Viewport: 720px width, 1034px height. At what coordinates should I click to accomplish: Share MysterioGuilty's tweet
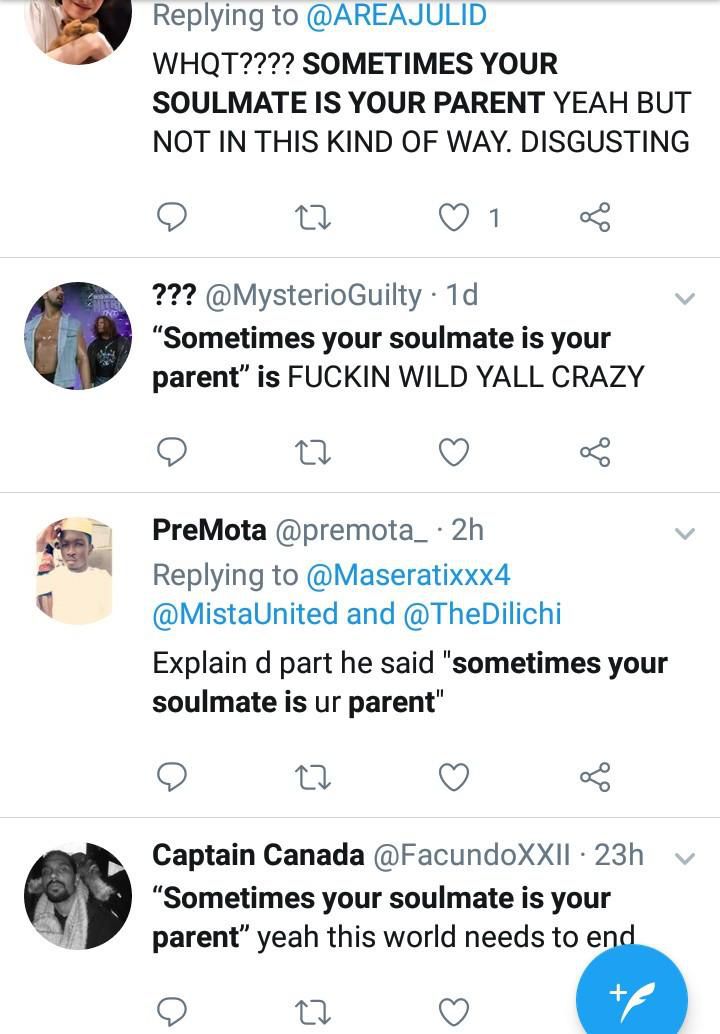click(595, 453)
